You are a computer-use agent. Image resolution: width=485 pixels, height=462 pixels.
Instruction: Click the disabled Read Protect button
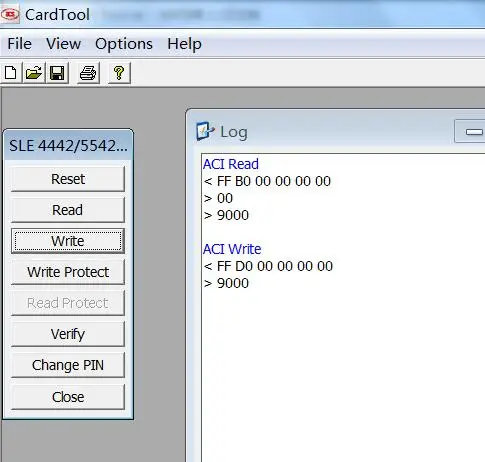[68, 303]
